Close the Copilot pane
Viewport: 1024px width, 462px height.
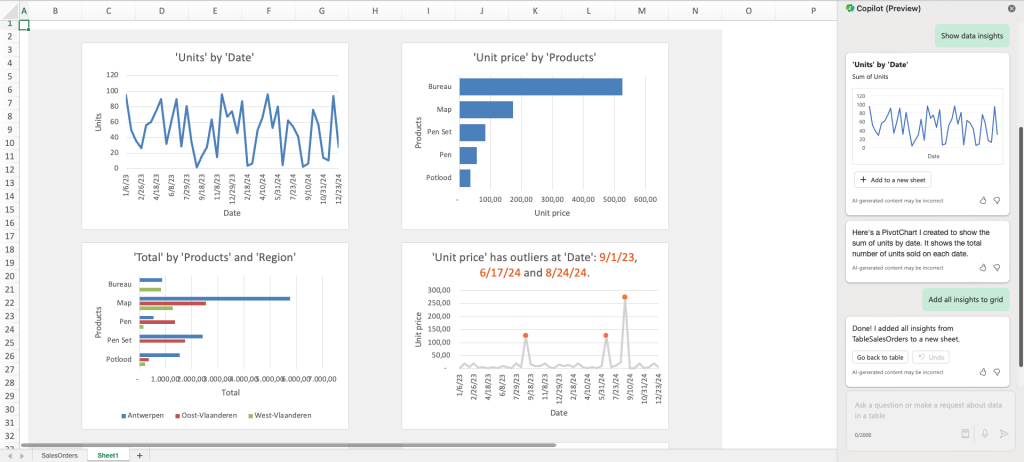(1012, 7)
